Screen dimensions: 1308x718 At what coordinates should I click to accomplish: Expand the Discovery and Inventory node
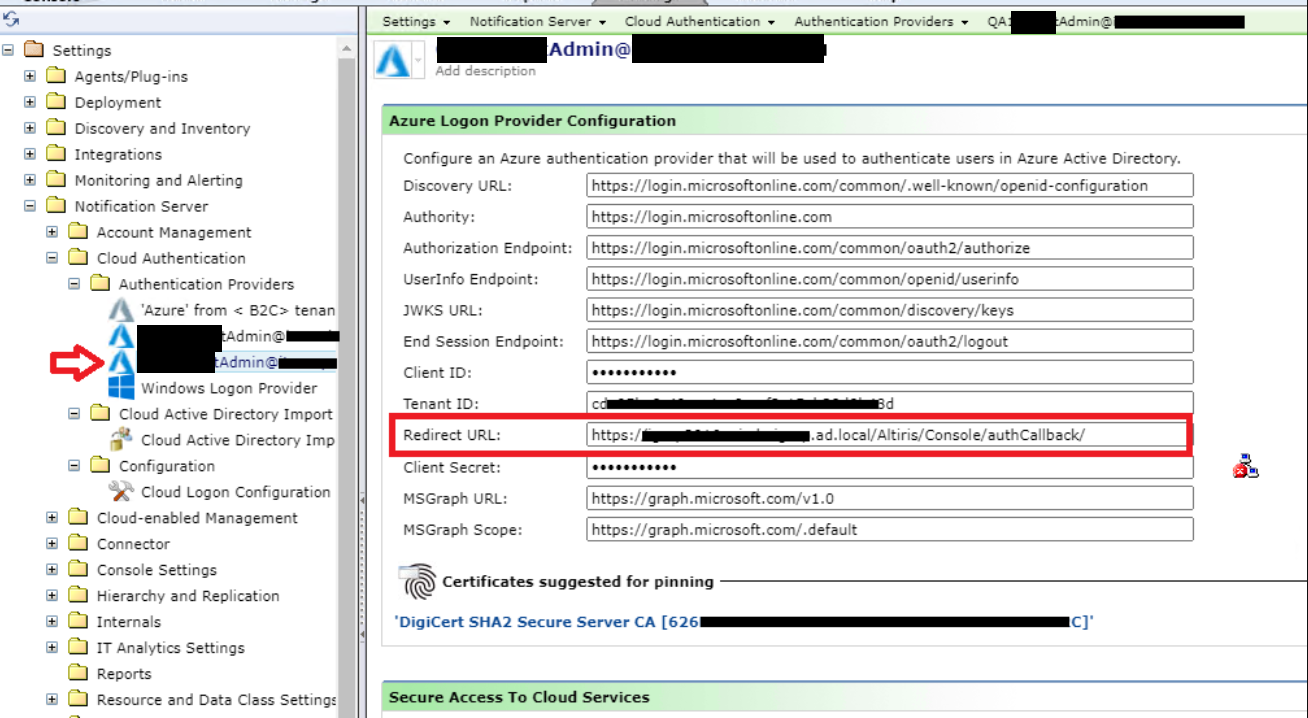30,128
